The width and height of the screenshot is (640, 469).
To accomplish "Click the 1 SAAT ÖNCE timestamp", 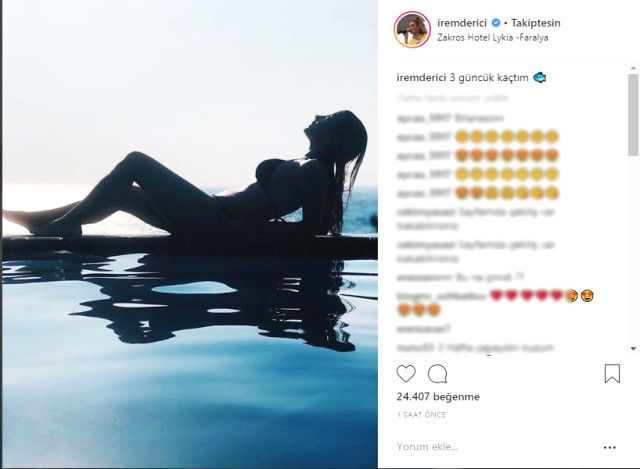I will click(x=422, y=414).
